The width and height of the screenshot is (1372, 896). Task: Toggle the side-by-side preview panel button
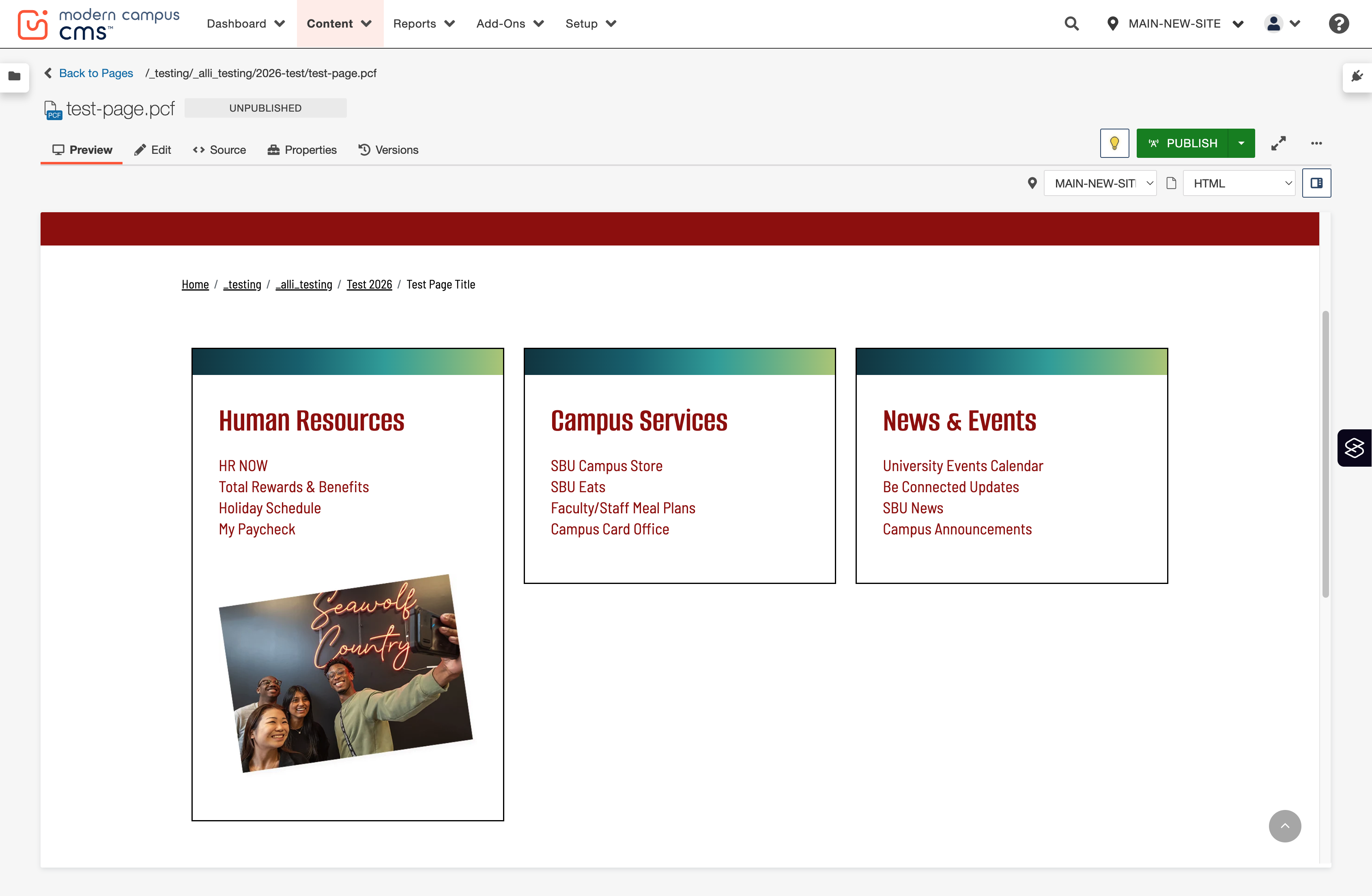[x=1316, y=183]
